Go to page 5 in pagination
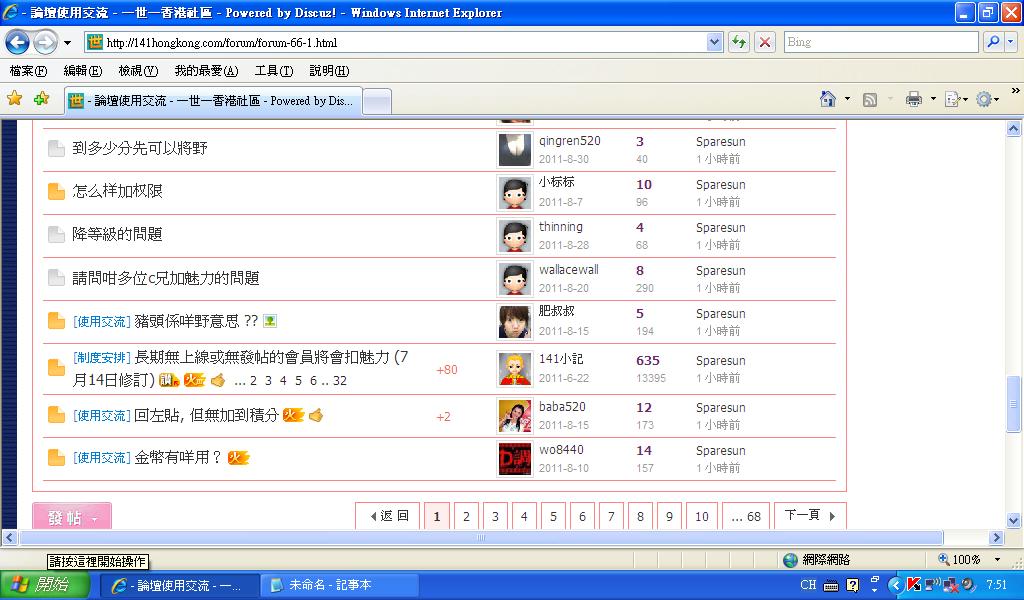 pos(553,516)
